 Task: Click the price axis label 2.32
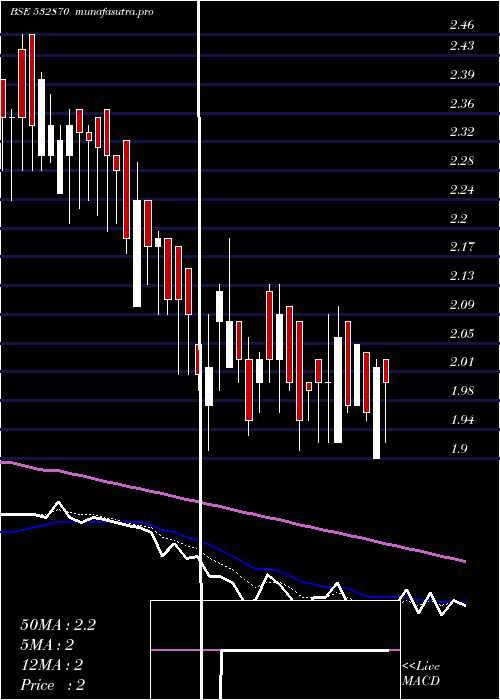(462, 132)
